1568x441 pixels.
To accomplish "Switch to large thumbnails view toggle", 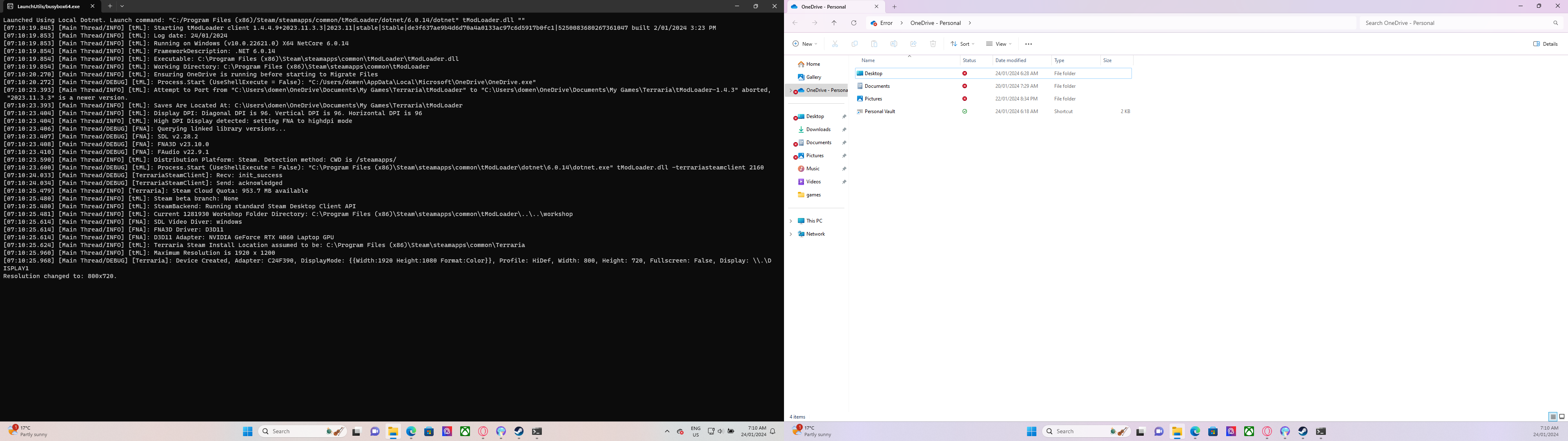I will click(1561, 416).
